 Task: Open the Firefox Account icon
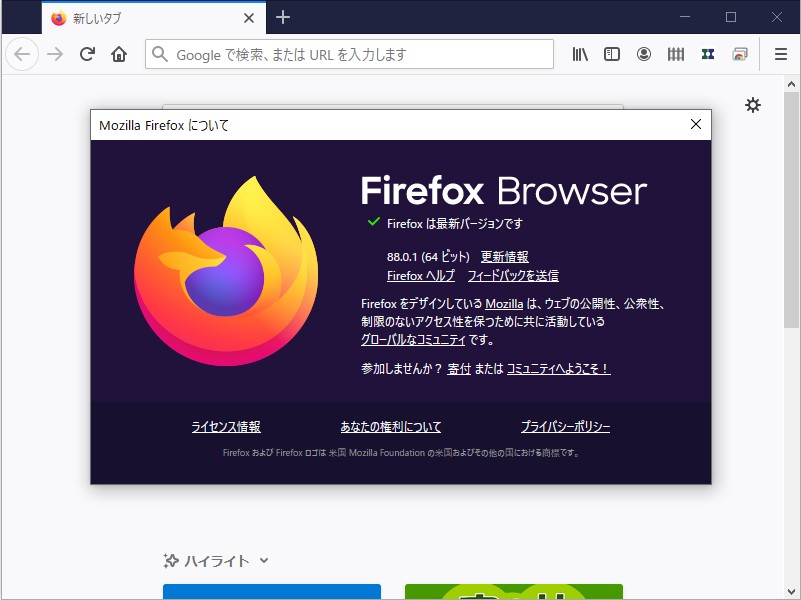tap(644, 54)
